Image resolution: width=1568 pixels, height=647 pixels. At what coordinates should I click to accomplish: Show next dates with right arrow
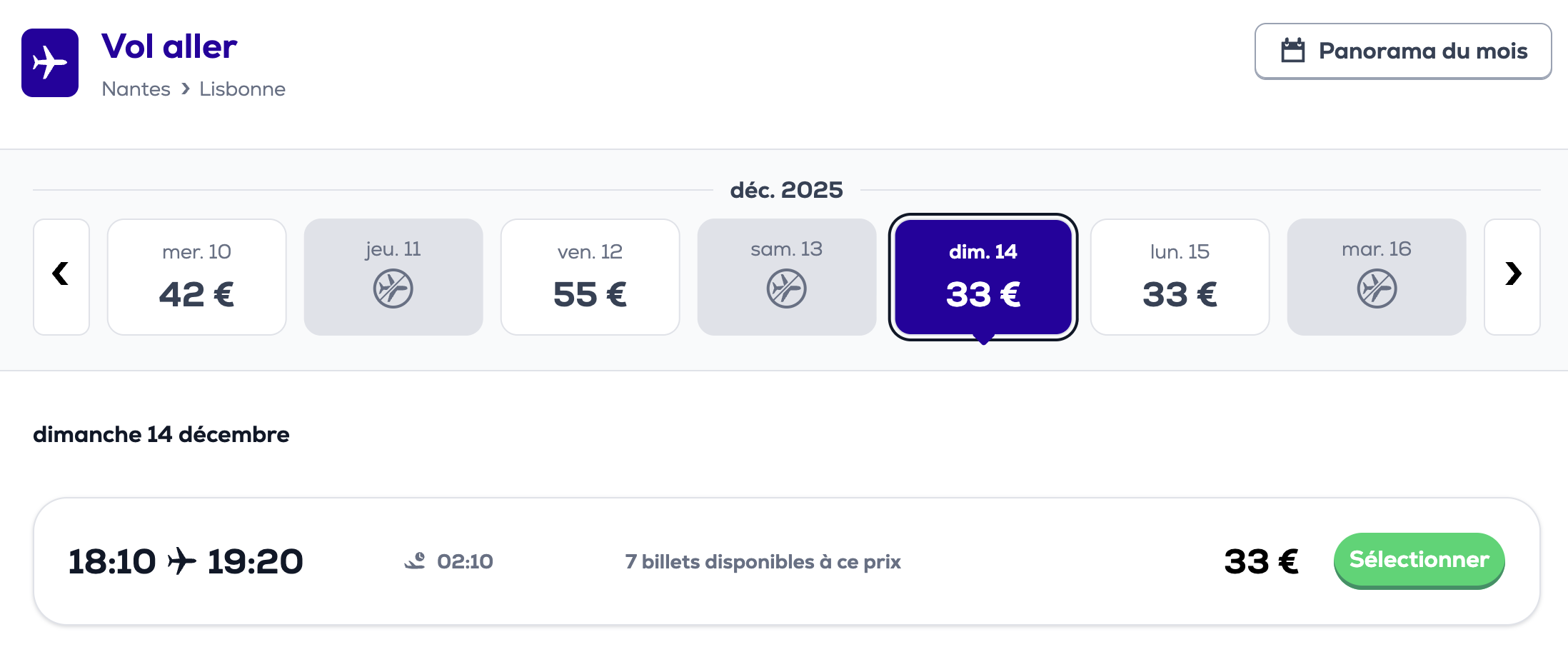pyautogui.click(x=1512, y=276)
